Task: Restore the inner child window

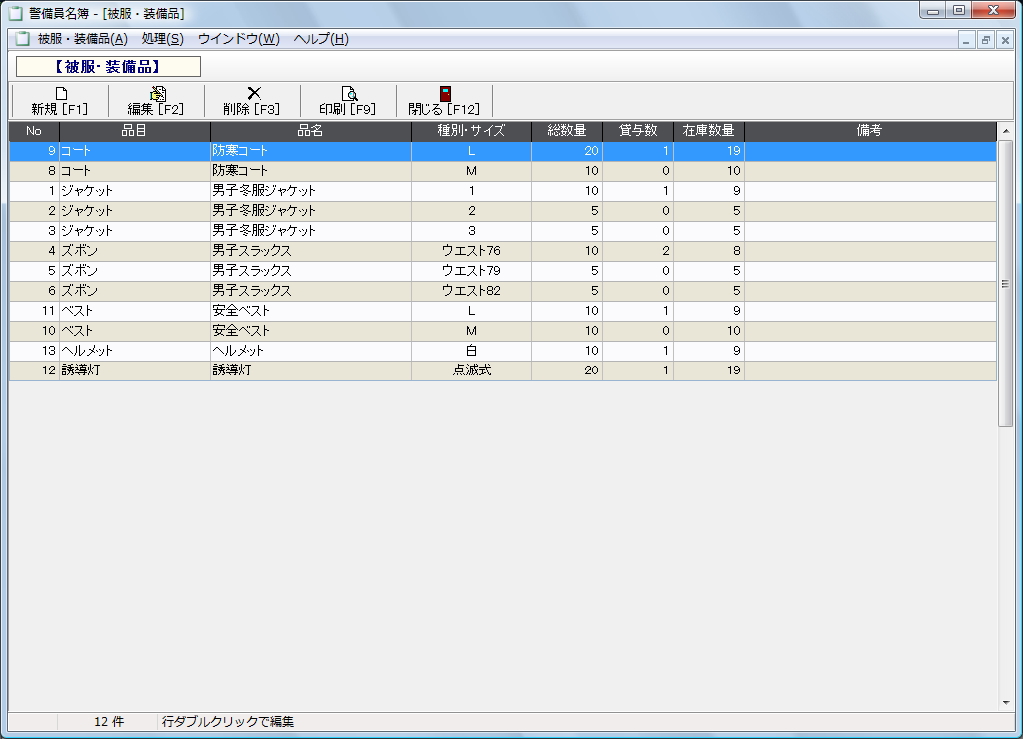Action: pyautogui.click(x=985, y=40)
